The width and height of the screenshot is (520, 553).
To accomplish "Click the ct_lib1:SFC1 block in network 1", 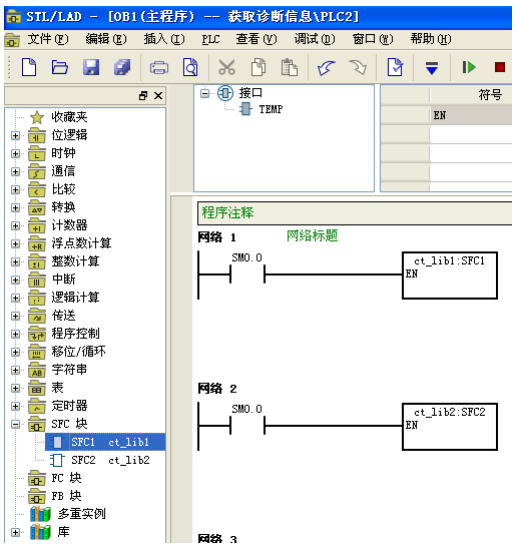I will pyautogui.click(x=450, y=275).
